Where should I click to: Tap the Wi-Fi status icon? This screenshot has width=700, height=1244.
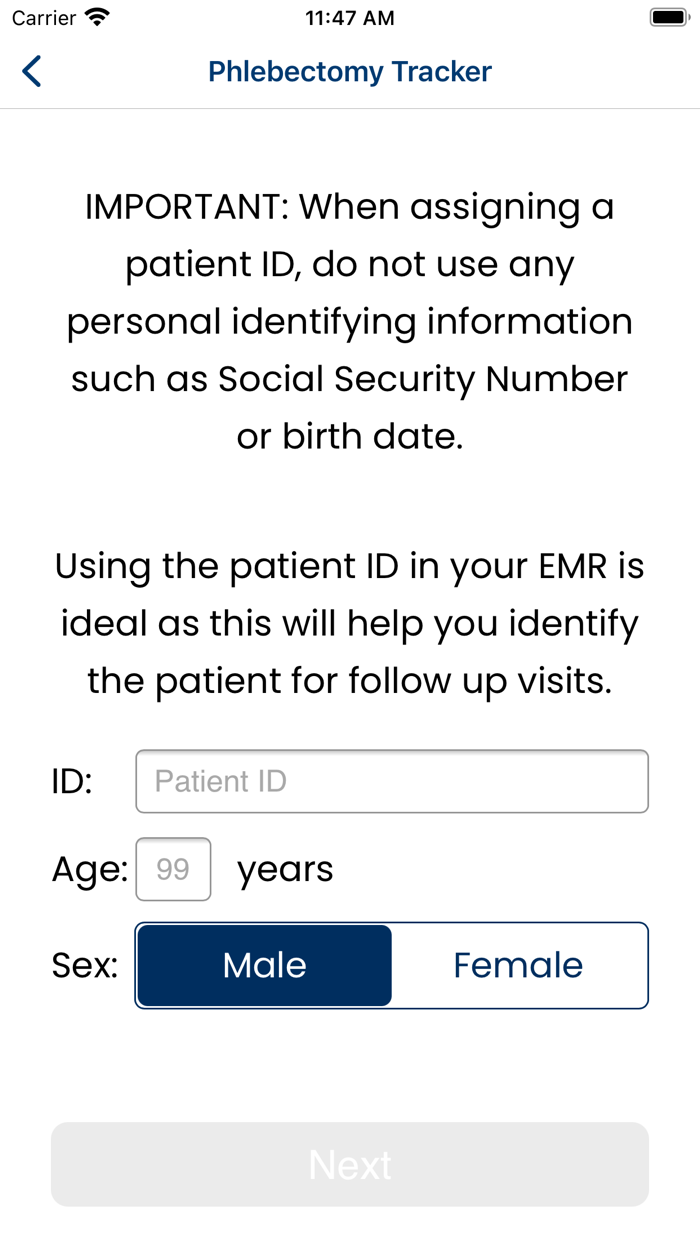pyautogui.click(x=97, y=18)
